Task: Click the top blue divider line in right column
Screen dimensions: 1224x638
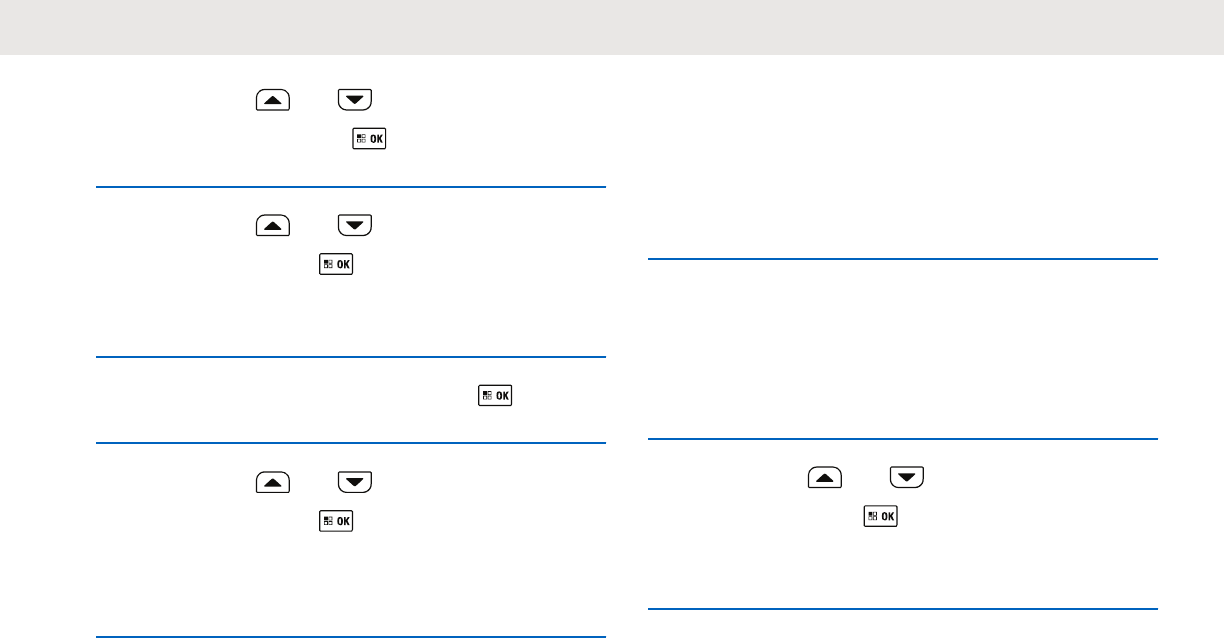Action: pos(903,260)
